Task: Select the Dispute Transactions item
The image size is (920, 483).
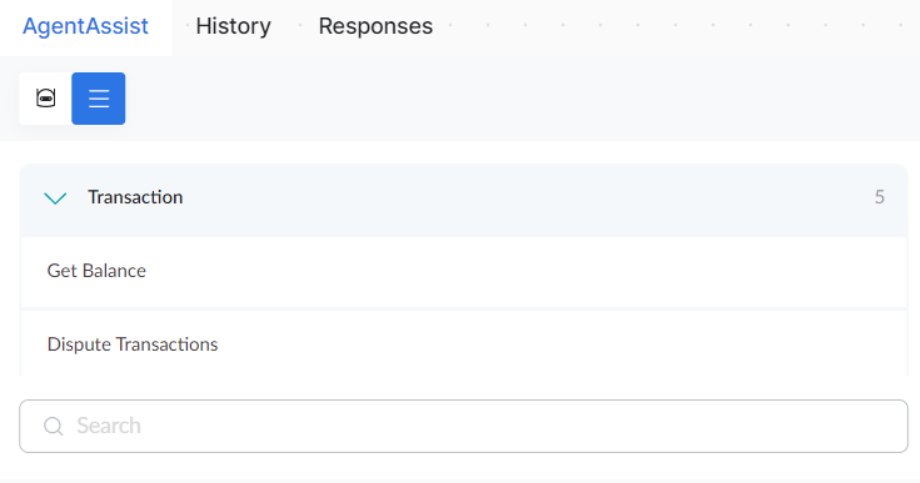Action: [132, 345]
